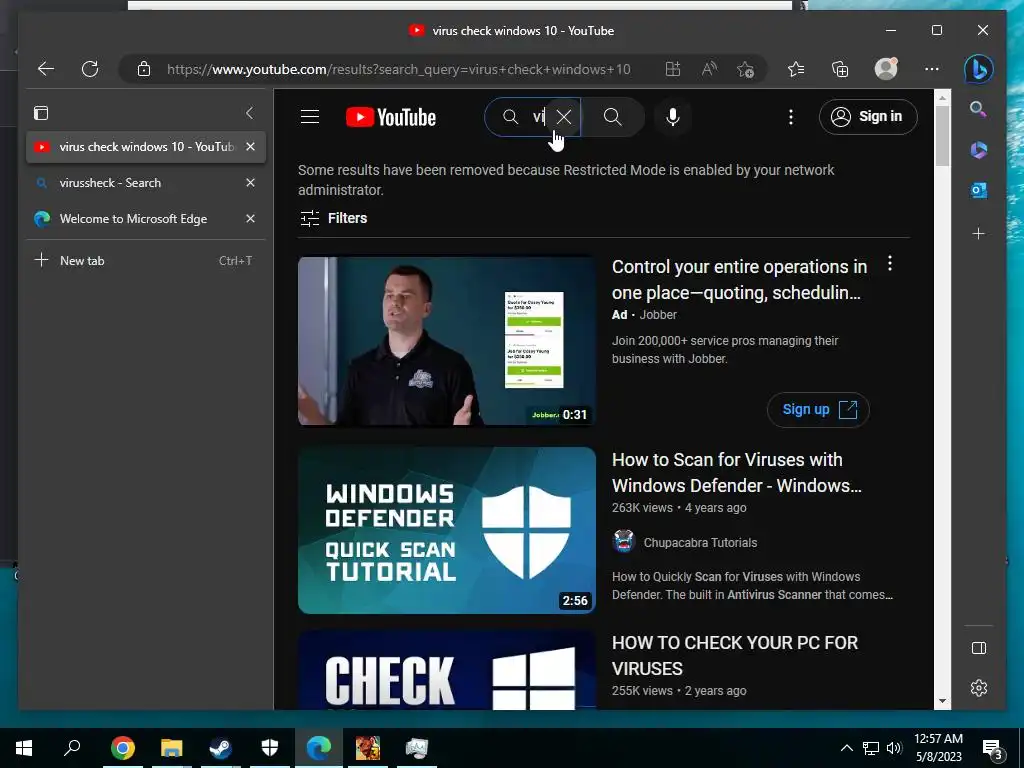The image size is (1024, 768).
Task: Close the Welcome to Microsoft Edge tab
Action: pos(250,219)
